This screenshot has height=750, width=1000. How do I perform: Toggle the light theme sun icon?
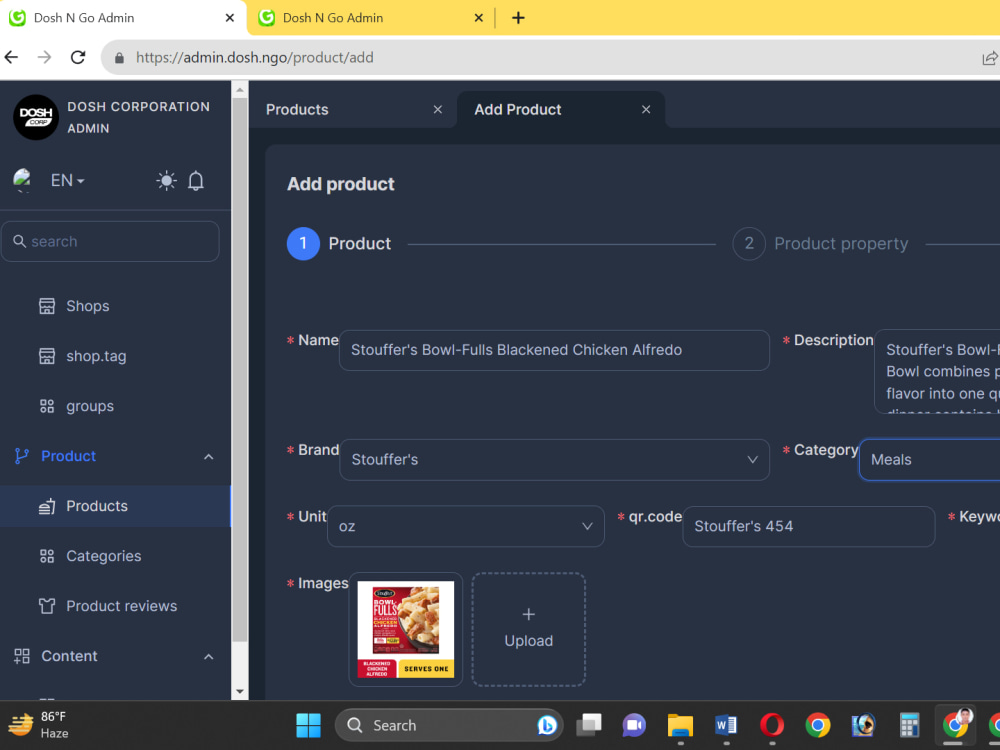tap(166, 180)
